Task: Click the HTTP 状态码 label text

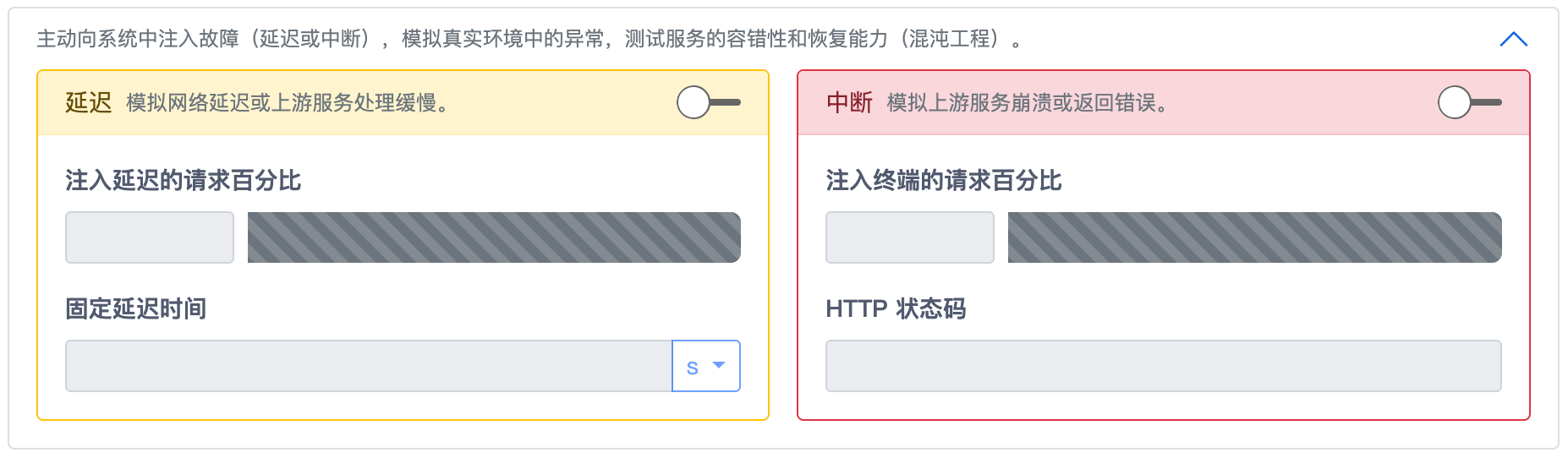Action: 896,309
